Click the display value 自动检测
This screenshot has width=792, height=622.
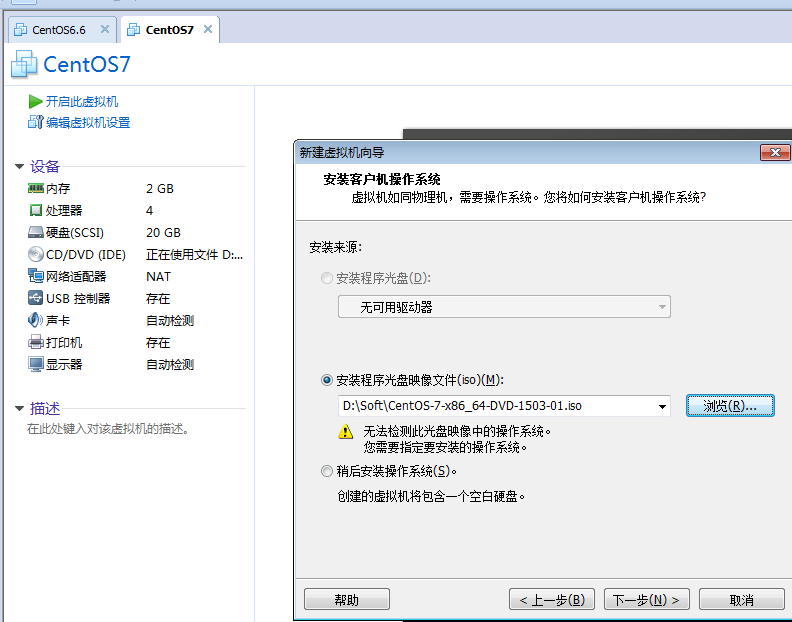pyautogui.click(x=170, y=364)
